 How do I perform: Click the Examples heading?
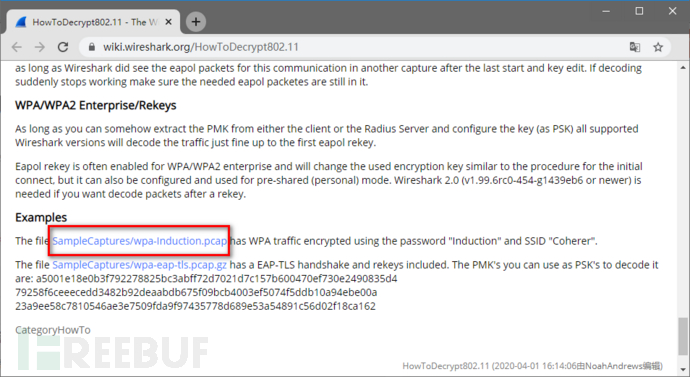pyautogui.click(x=41, y=217)
